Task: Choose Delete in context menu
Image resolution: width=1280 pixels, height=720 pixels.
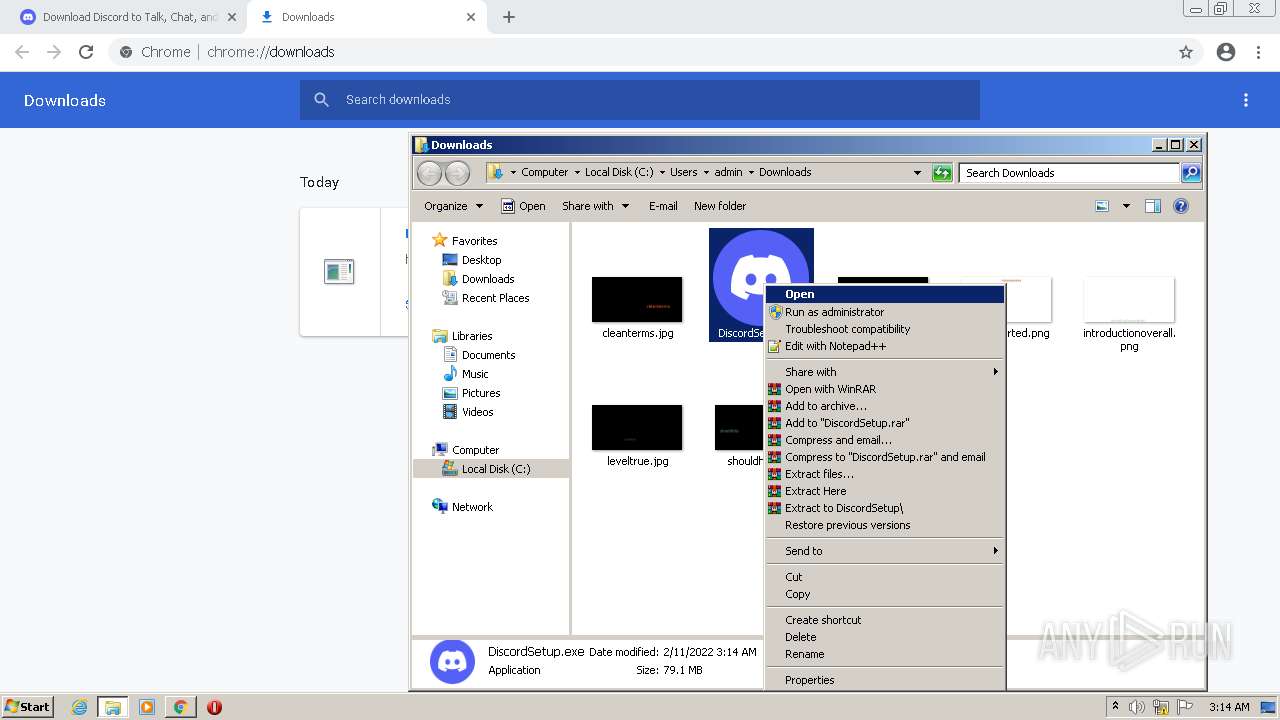Action: point(885,637)
